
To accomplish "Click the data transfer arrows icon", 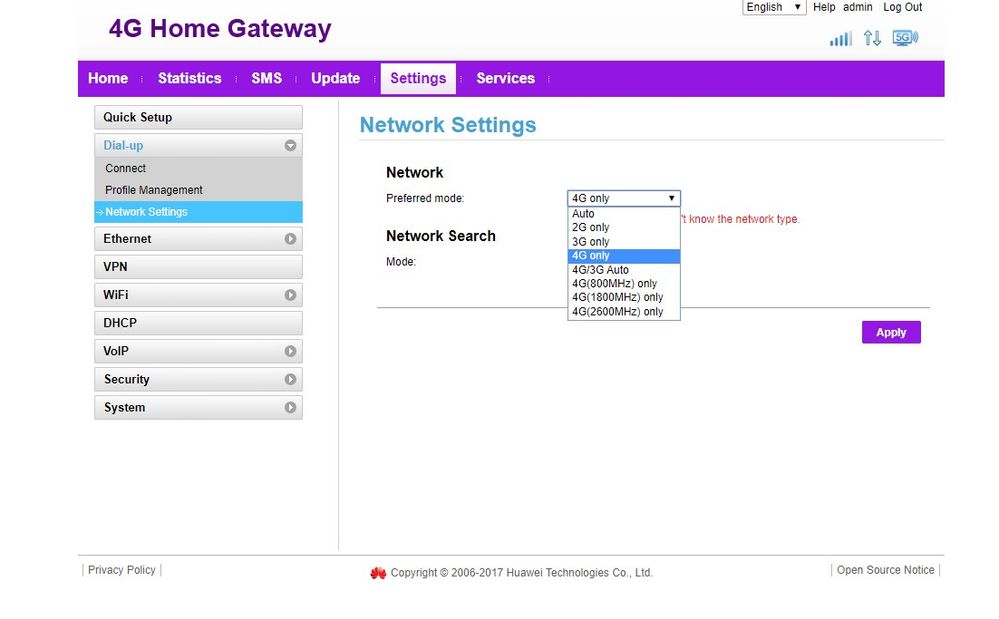I will click(x=872, y=39).
